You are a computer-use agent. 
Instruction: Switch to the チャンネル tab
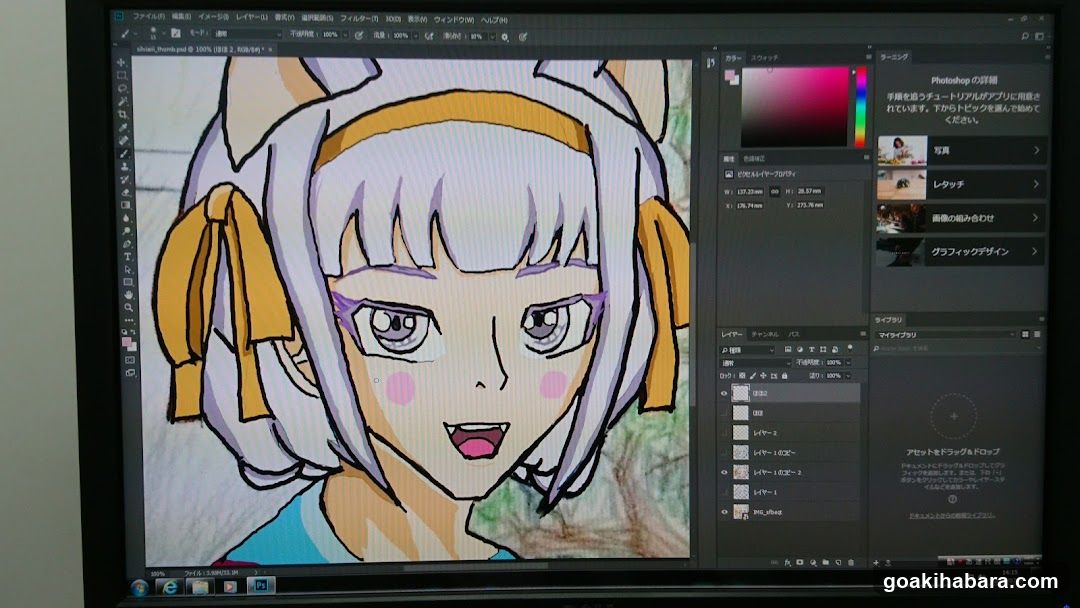[x=765, y=335]
